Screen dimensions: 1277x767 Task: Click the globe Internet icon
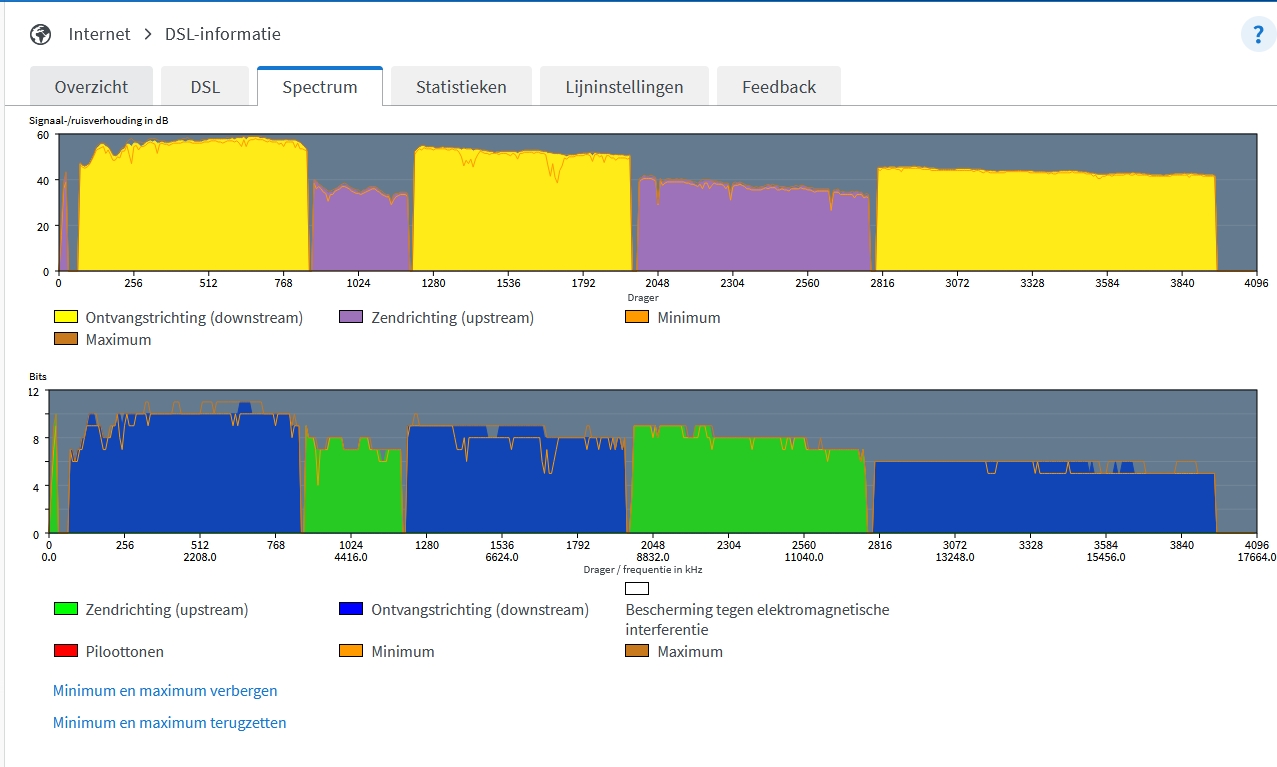(x=40, y=34)
